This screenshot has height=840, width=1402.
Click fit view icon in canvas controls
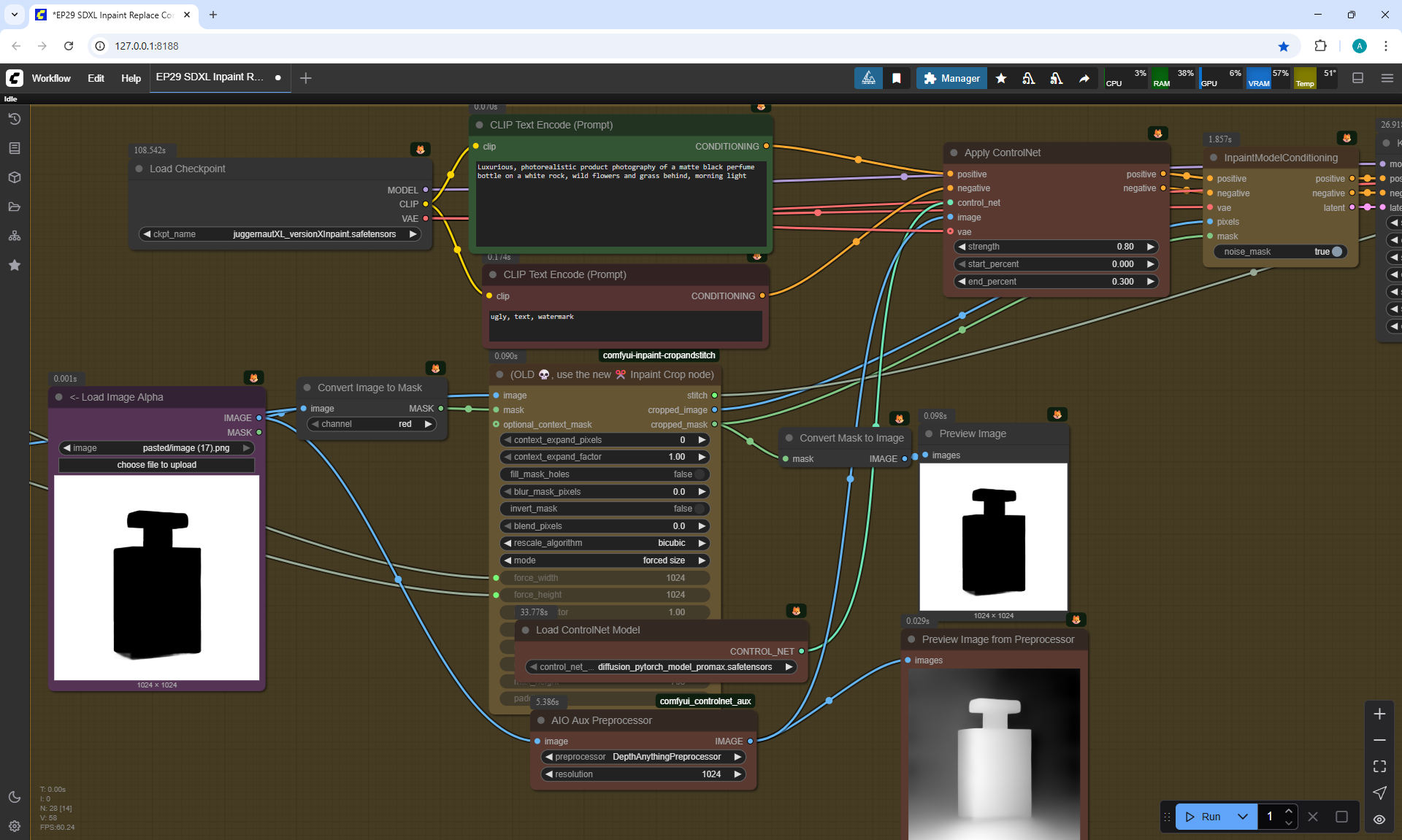click(1379, 766)
